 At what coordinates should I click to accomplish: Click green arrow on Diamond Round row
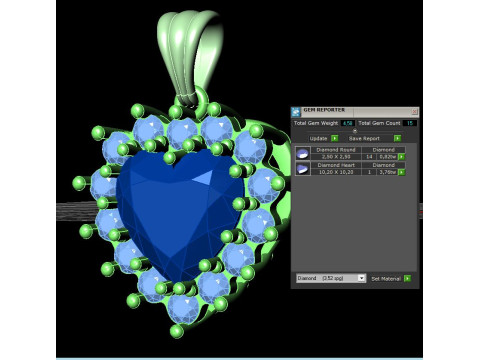[x=402, y=157]
